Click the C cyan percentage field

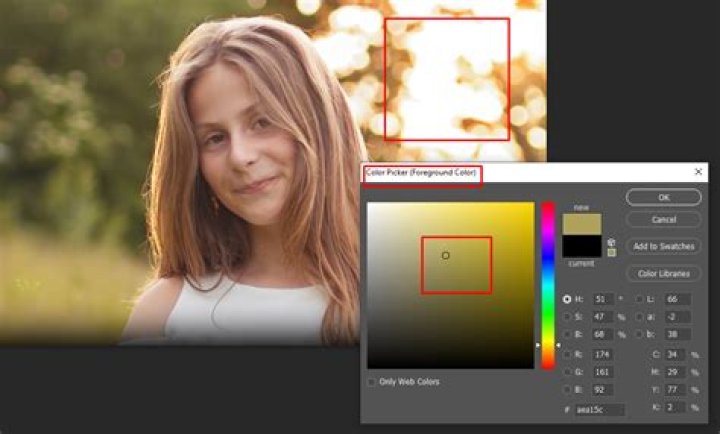[675, 354]
